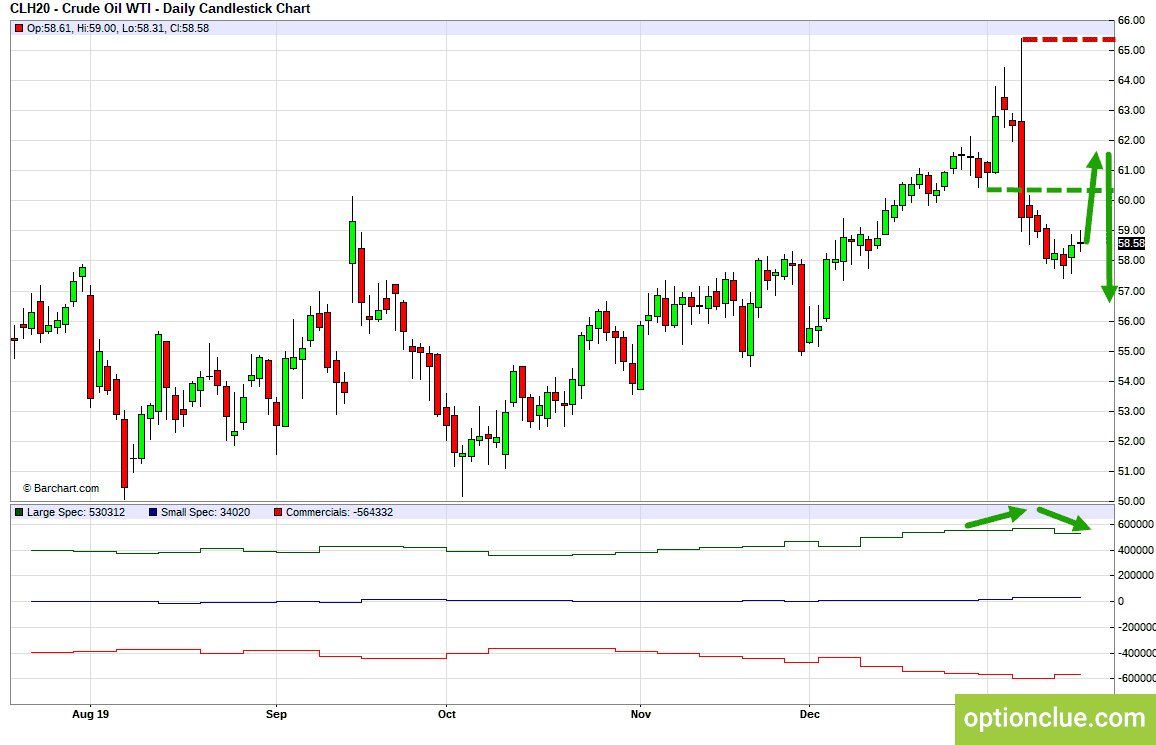Click the Oct date axis label

point(447,714)
